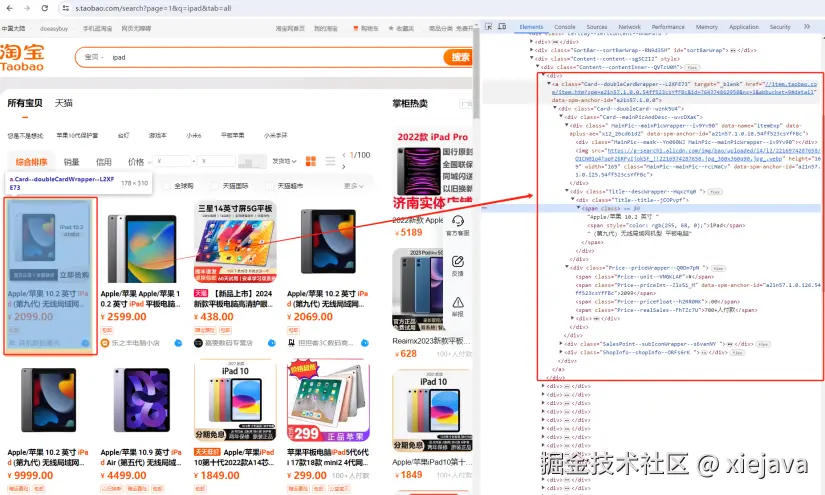Switch to the Sources tab
Screen dimensions: 825x495
pos(597,27)
